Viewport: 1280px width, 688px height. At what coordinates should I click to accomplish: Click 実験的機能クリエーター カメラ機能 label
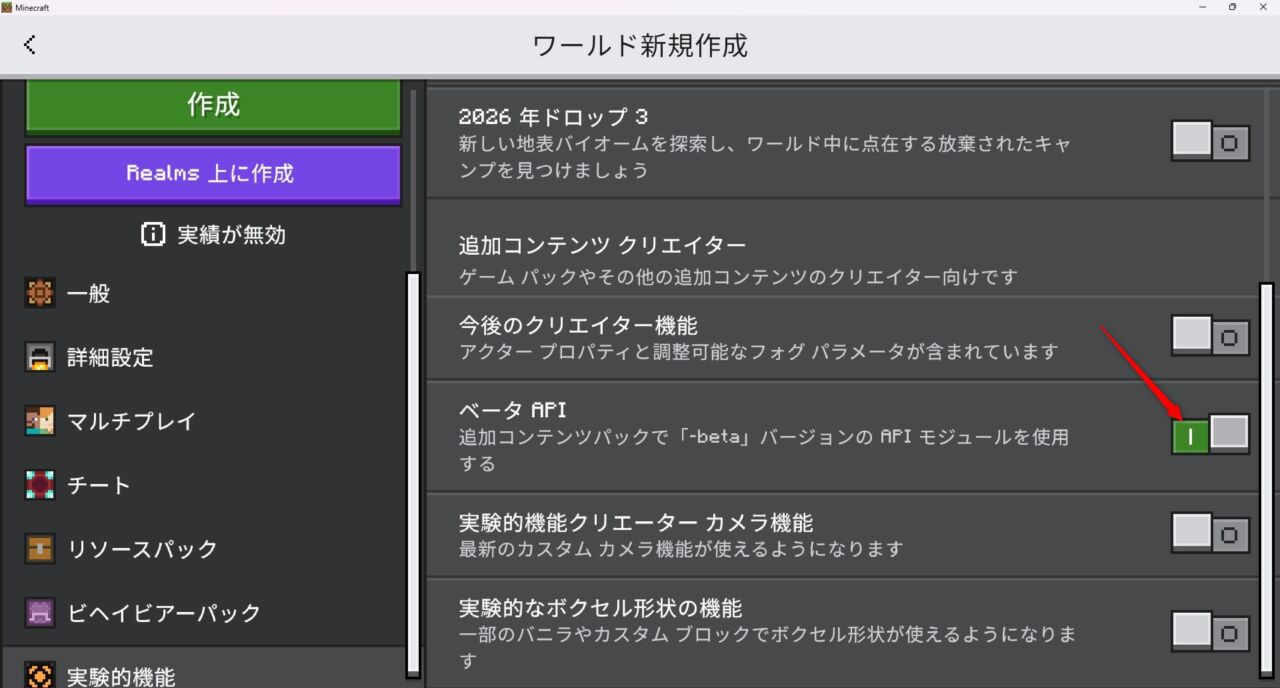(x=635, y=522)
